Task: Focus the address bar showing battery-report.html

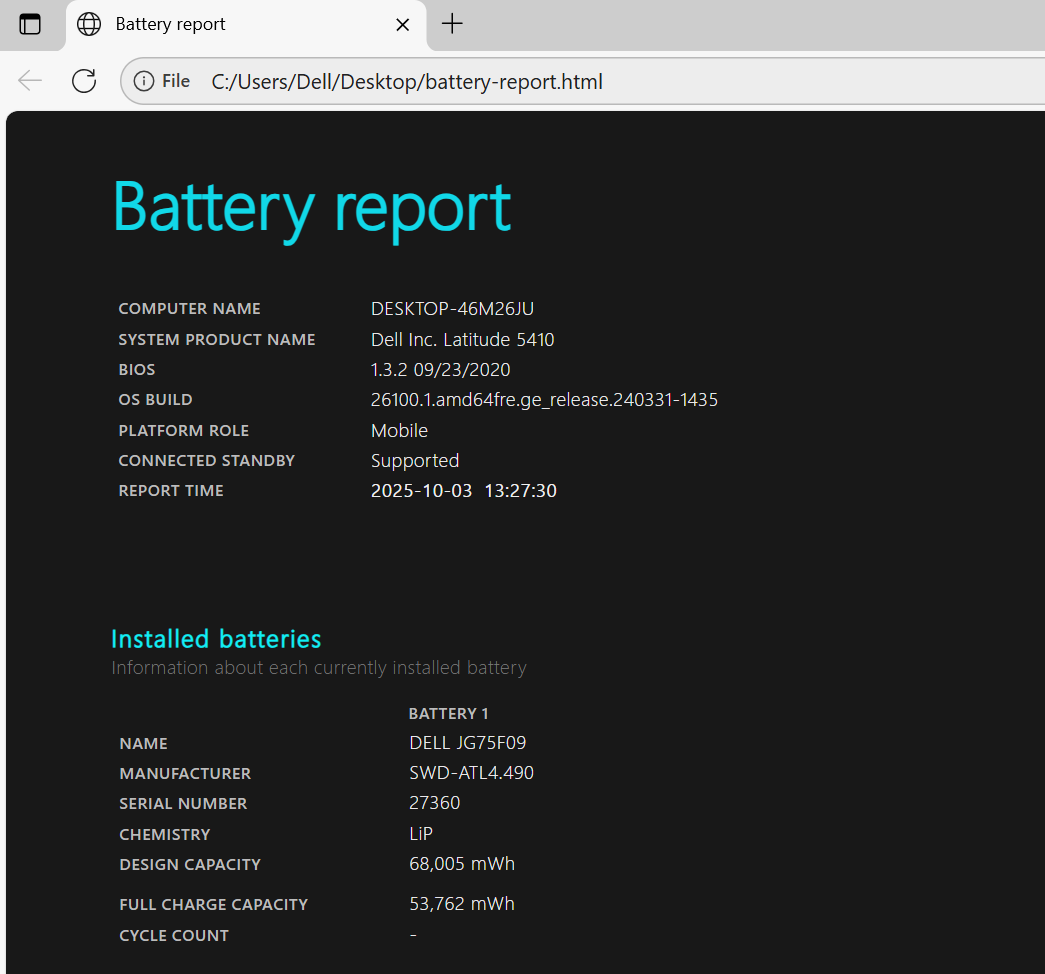Action: coord(407,82)
